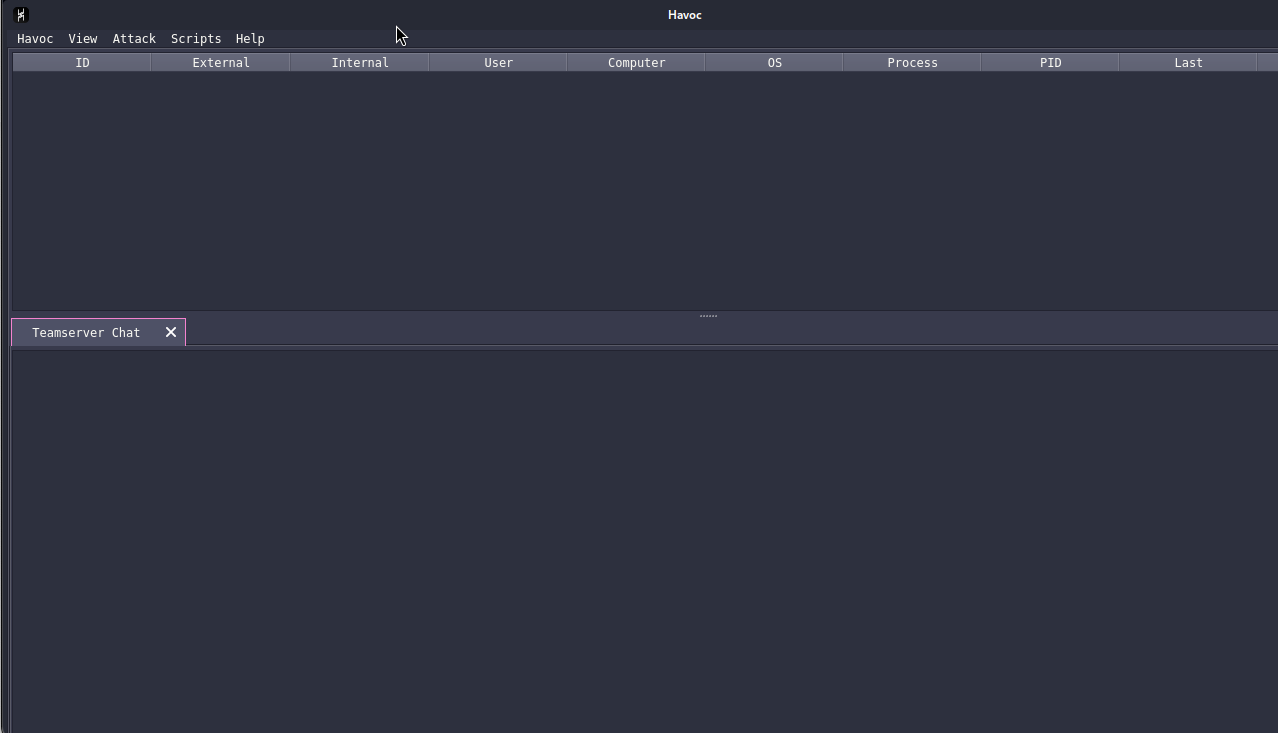Click the splitter handle dots between panels
1278x733 pixels.
click(x=708, y=316)
